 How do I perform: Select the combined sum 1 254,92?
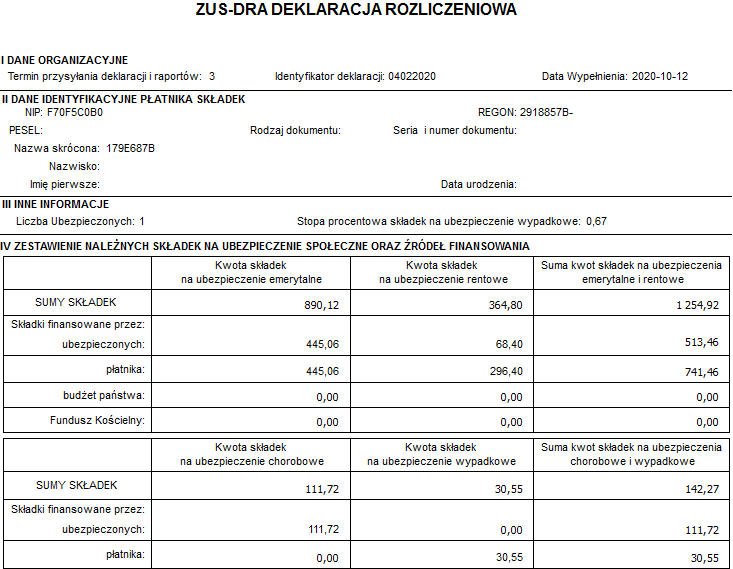pyautogui.click(x=697, y=305)
